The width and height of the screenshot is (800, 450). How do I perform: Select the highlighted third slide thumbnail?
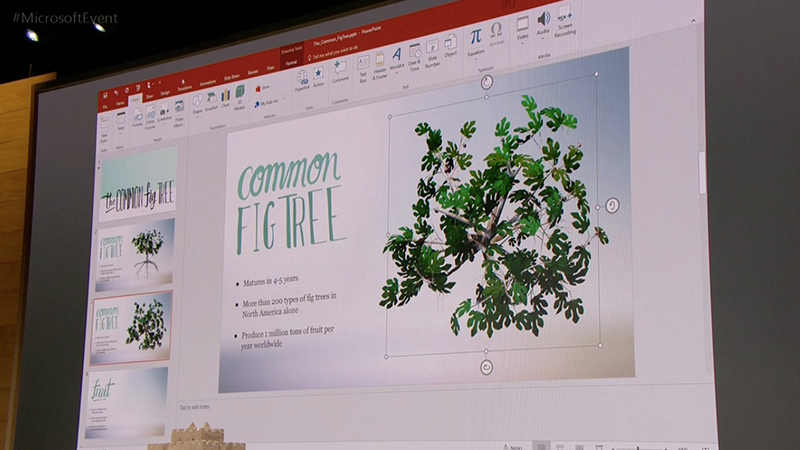pos(131,328)
